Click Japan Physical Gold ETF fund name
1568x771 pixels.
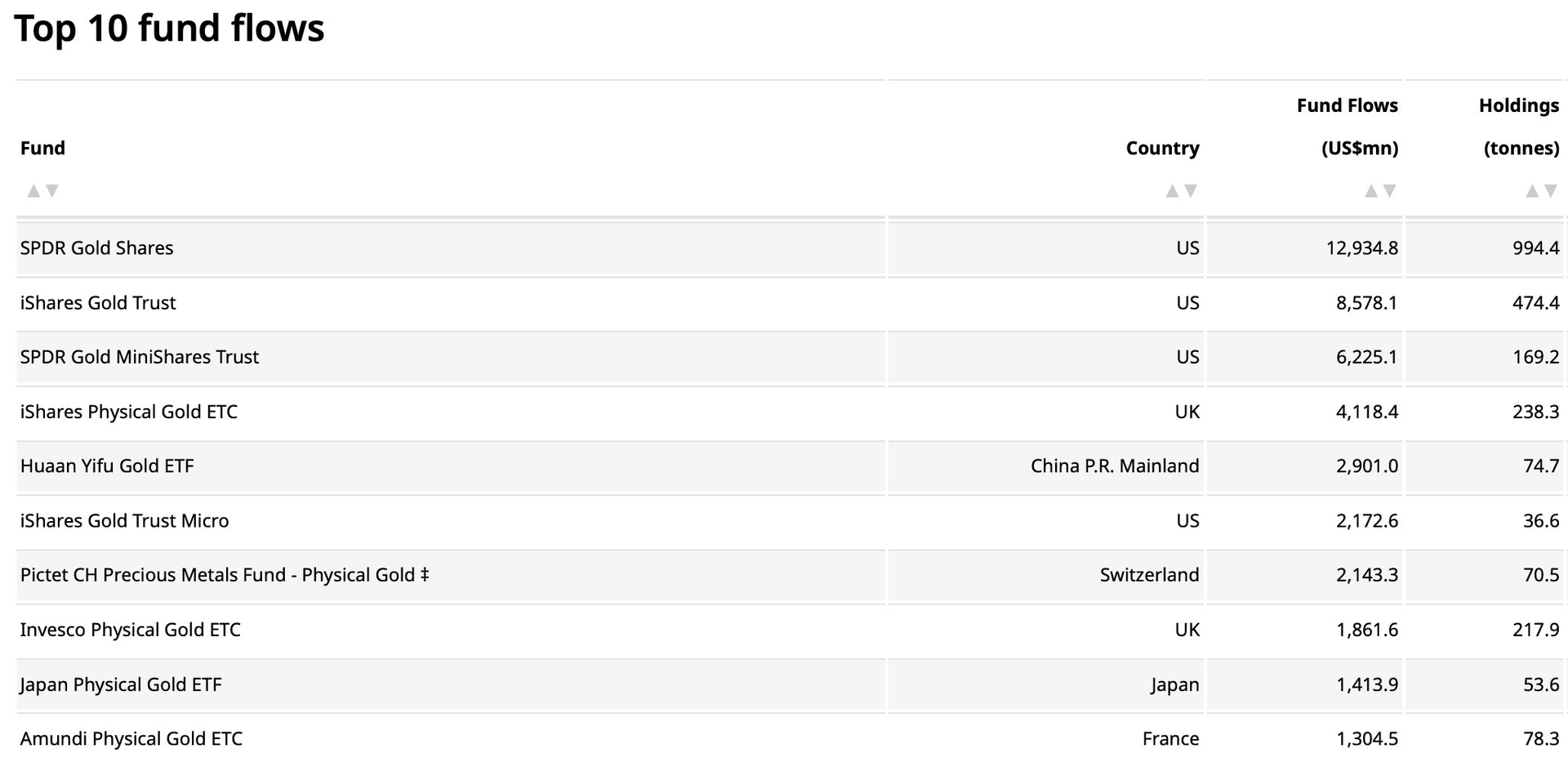tap(121, 684)
